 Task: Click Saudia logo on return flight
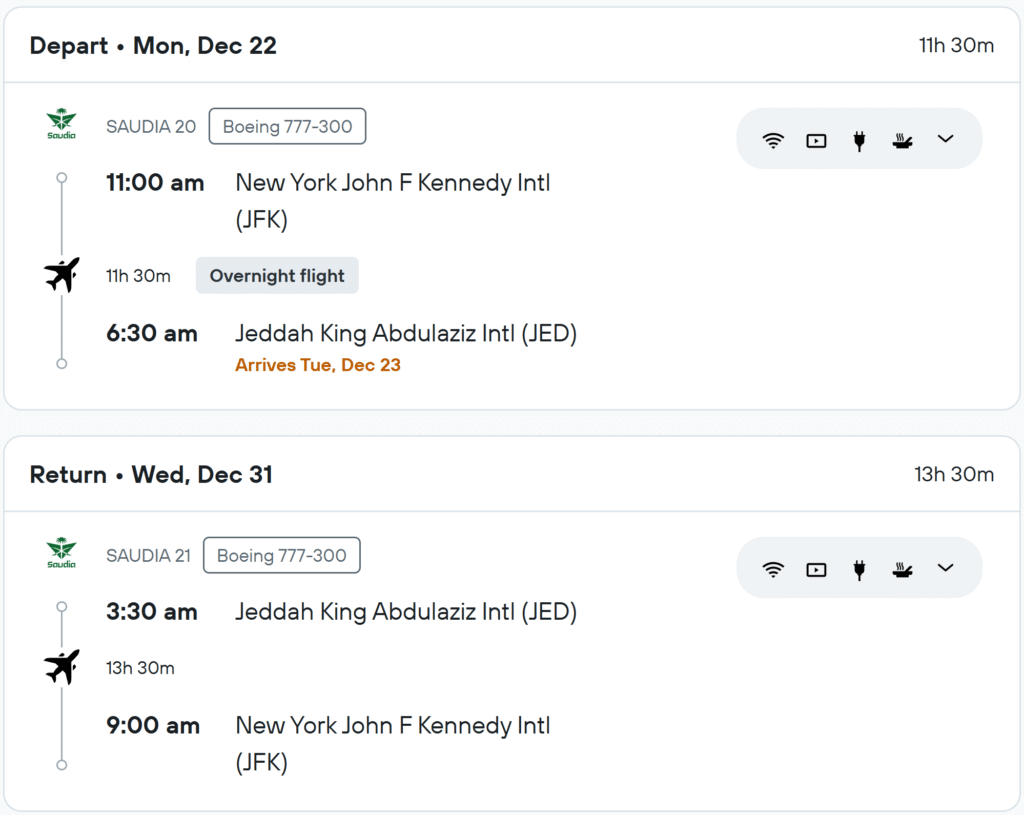coord(61,555)
